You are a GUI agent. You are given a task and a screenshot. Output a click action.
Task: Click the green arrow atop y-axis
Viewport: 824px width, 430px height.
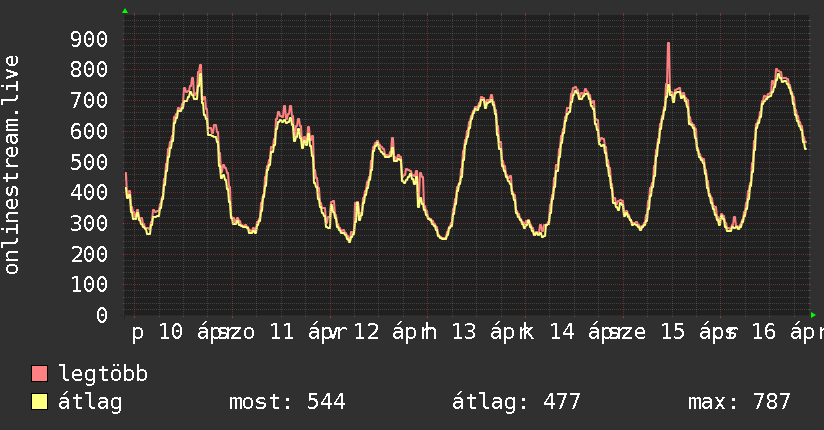(125, 11)
